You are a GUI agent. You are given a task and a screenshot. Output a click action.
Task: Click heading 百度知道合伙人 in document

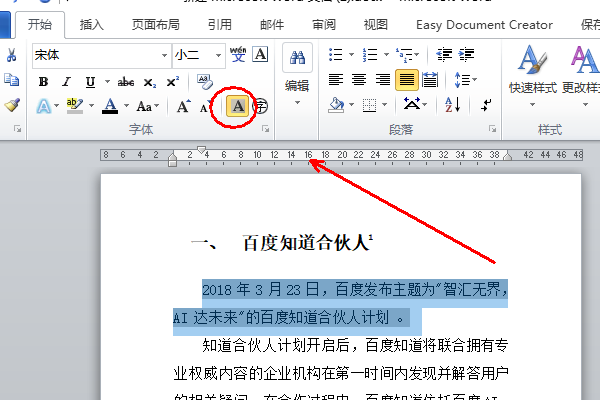pyautogui.click(x=306, y=243)
